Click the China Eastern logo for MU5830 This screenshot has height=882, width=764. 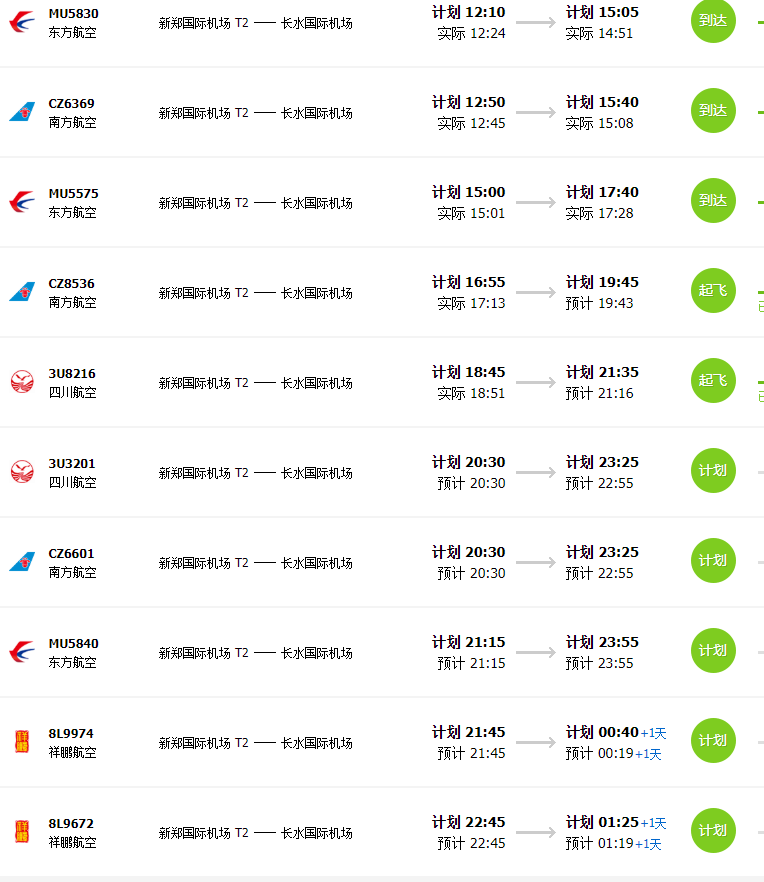point(22,22)
